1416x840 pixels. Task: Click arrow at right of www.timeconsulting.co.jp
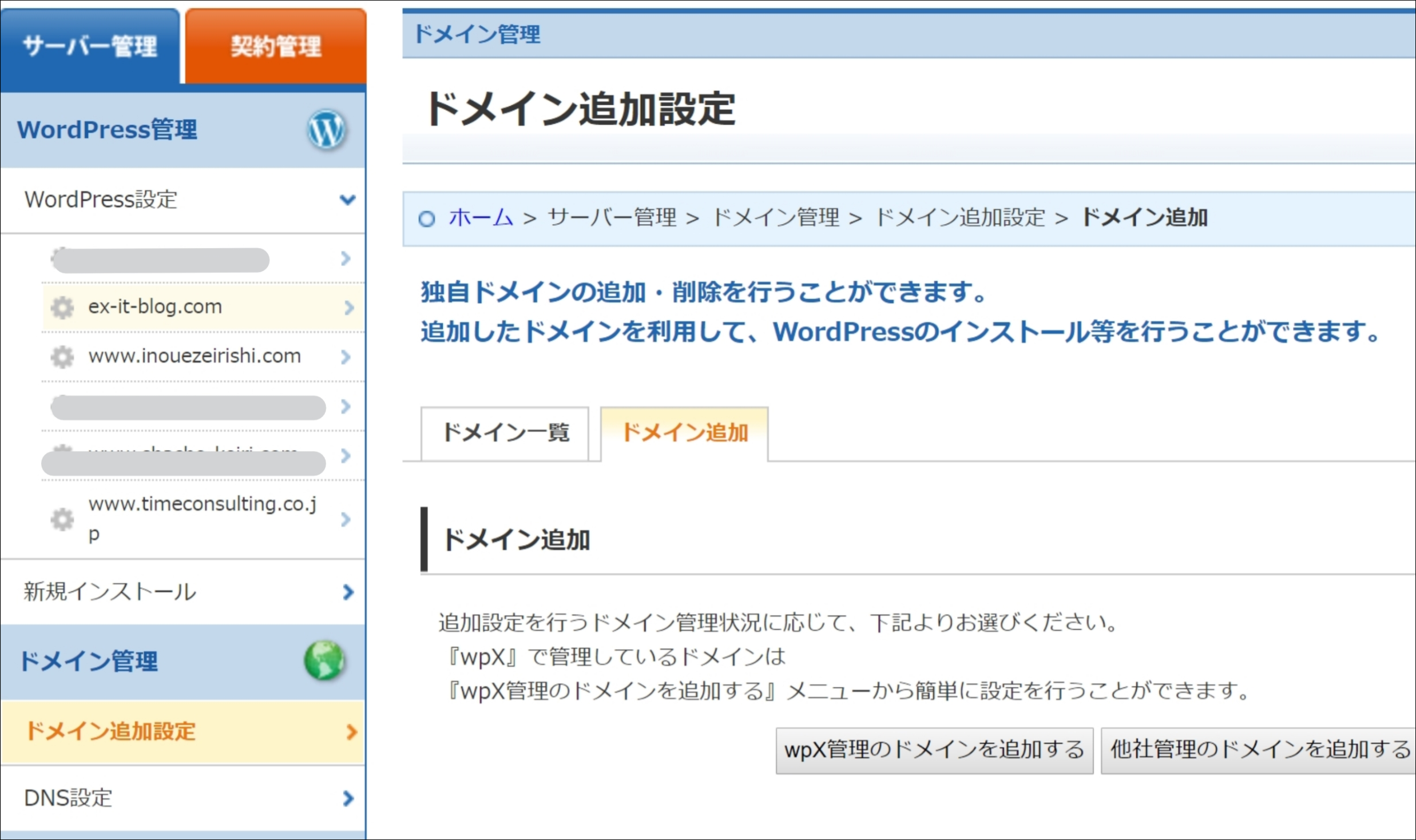tap(346, 519)
